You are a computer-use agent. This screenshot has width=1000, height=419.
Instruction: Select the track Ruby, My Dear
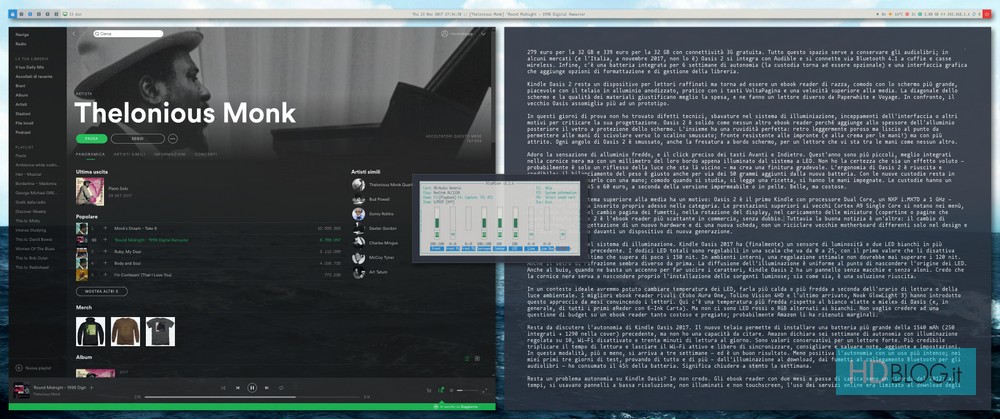[x=126, y=251]
